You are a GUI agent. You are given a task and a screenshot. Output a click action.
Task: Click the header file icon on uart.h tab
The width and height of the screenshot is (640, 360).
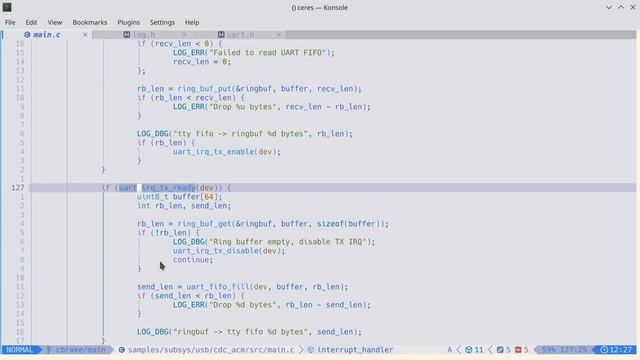[221, 35]
